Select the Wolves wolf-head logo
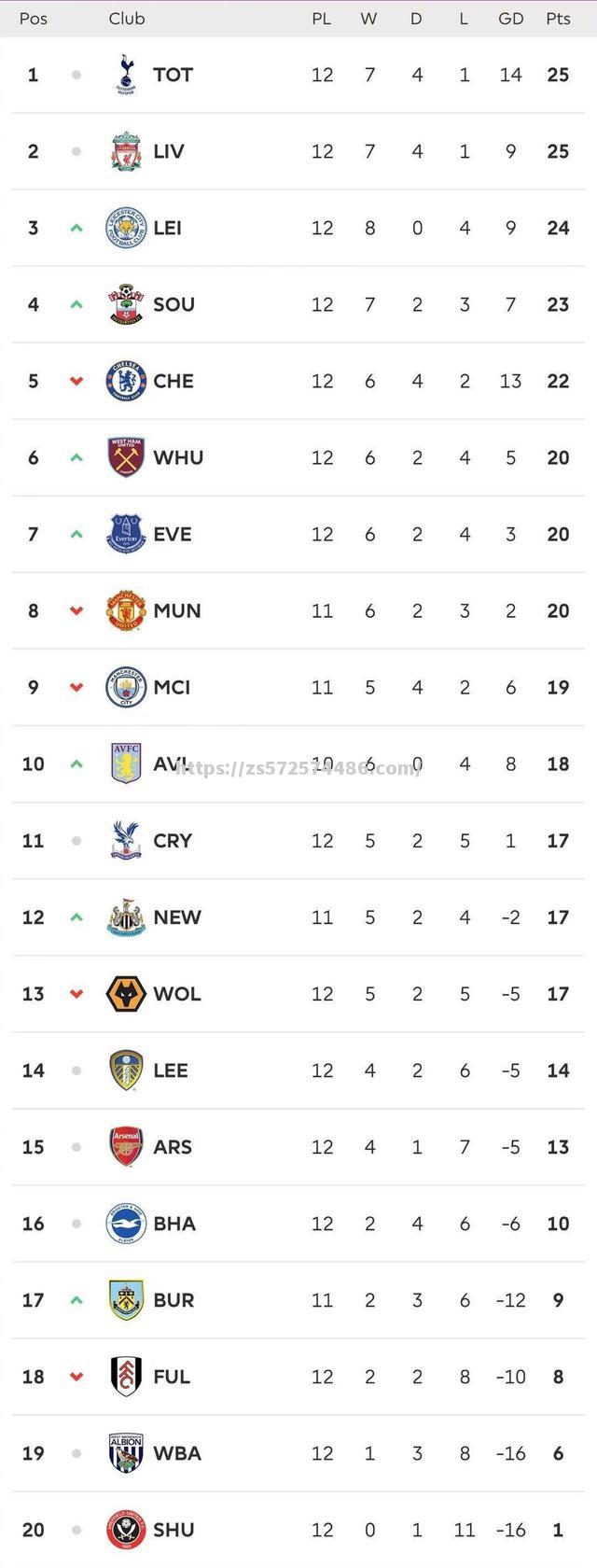Viewport: 597px width, 1568px height. click(x=126, y=994)
